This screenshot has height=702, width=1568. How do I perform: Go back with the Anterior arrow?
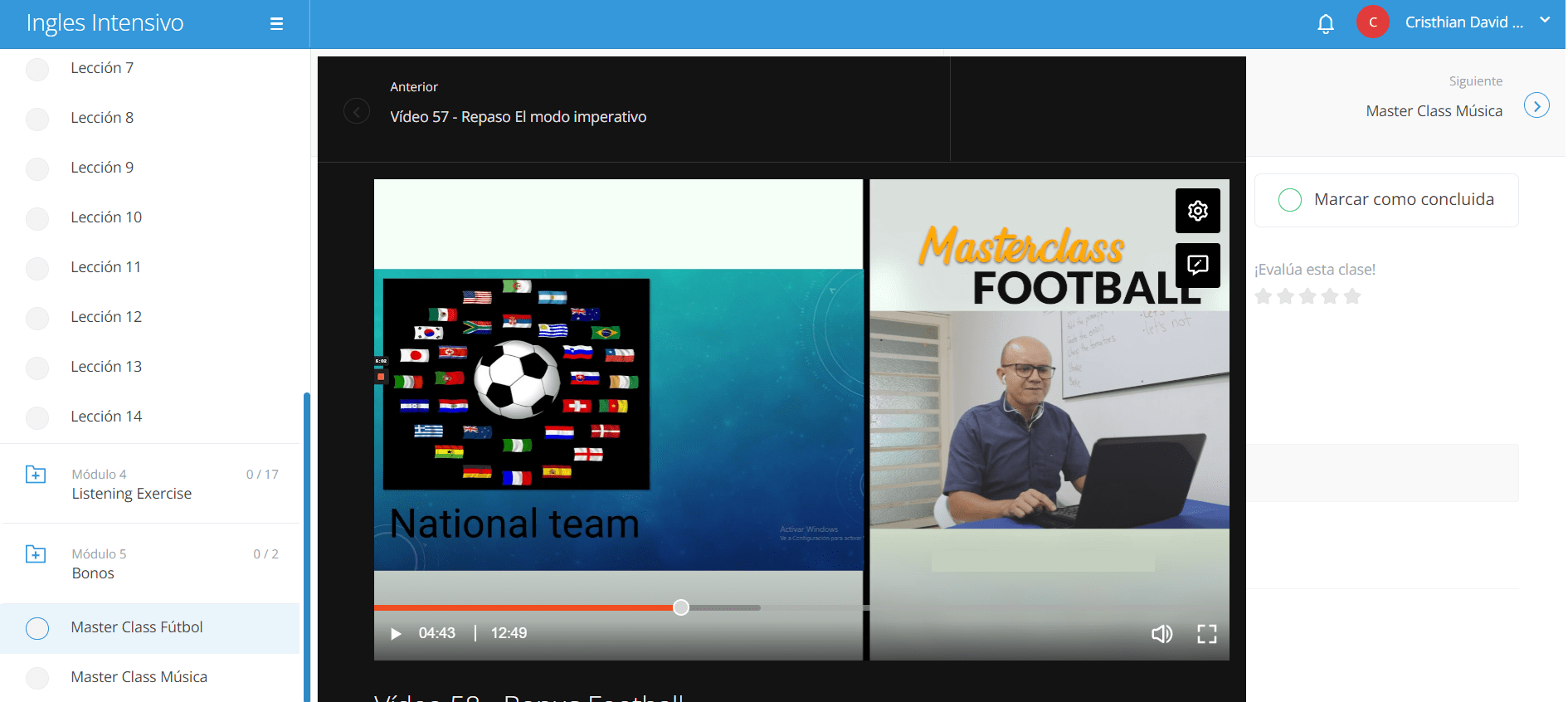pos(357,110)
